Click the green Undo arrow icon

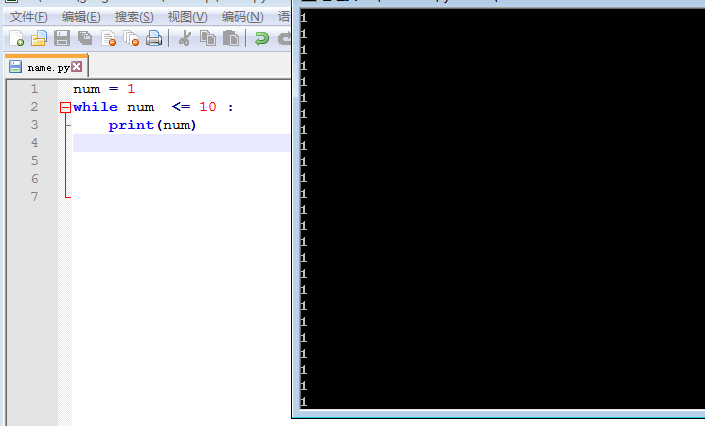point(262,39)
